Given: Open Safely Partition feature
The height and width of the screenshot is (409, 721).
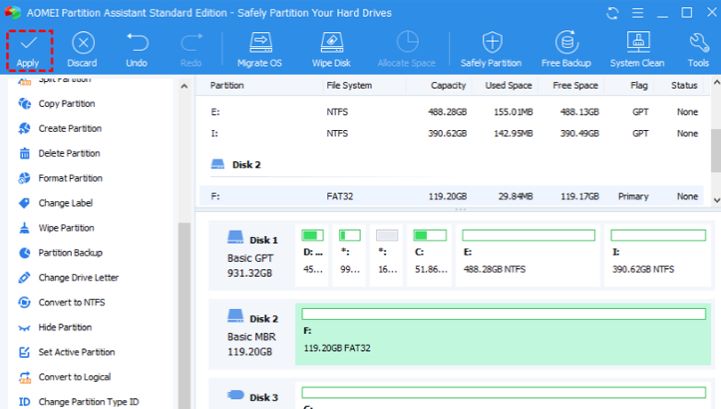Looking at the screenshot, I should coord(491,50).
